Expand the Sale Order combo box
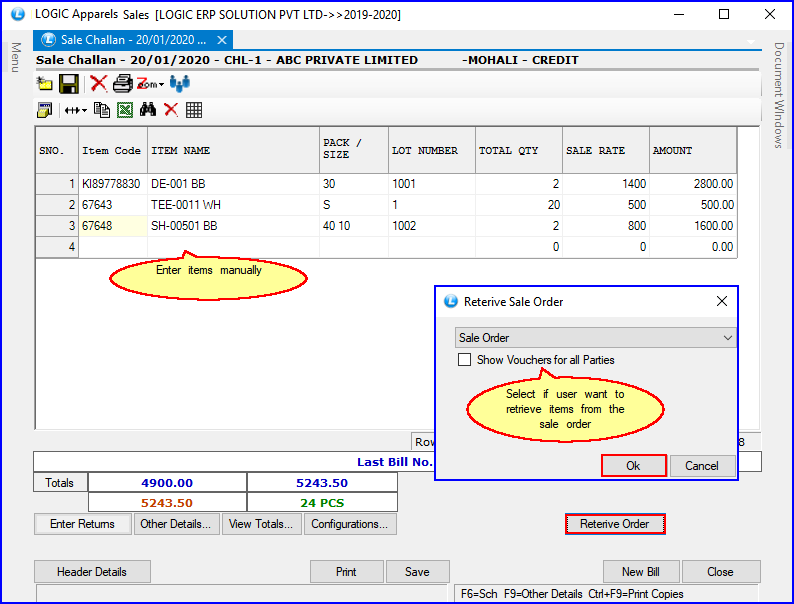The width and height of the screenshot is (794, 604). point(728,338)
